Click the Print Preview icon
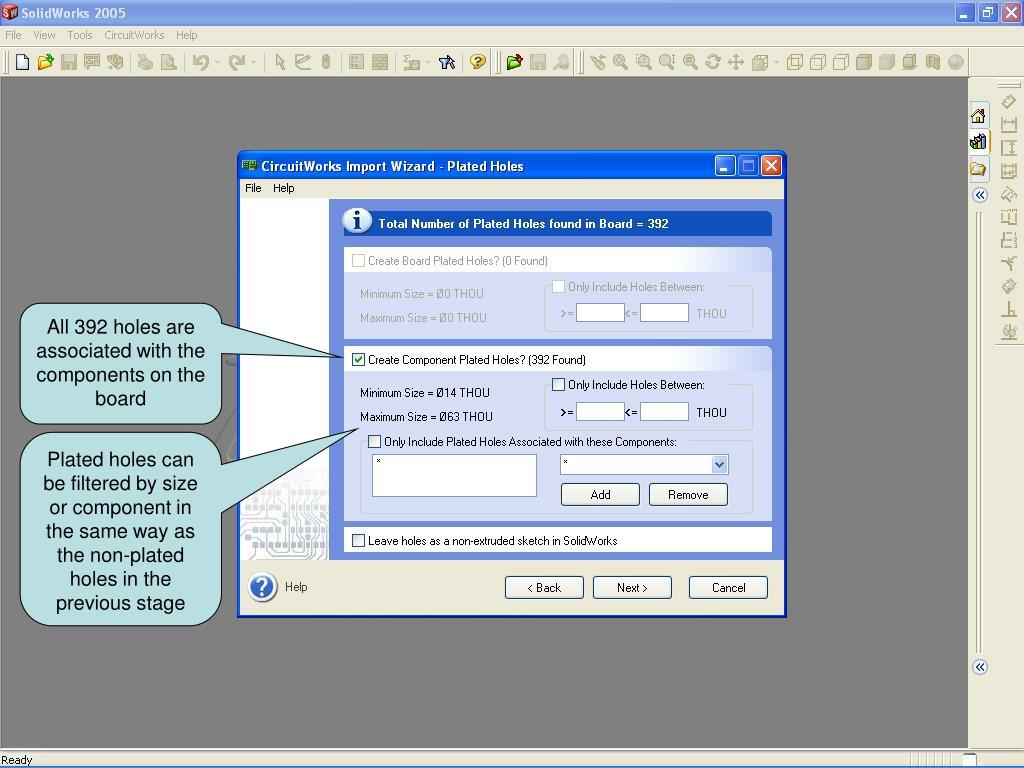Viewport: 1024px width, 768px height. [168, 62]
